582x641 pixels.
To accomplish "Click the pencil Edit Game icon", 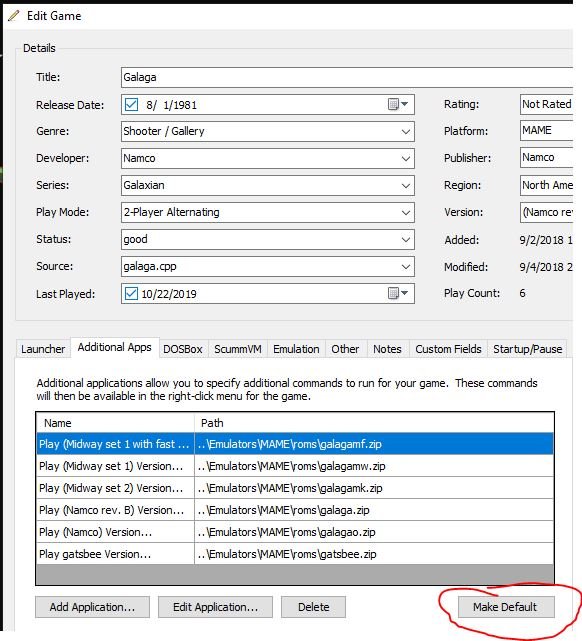I will coord(13,16).
